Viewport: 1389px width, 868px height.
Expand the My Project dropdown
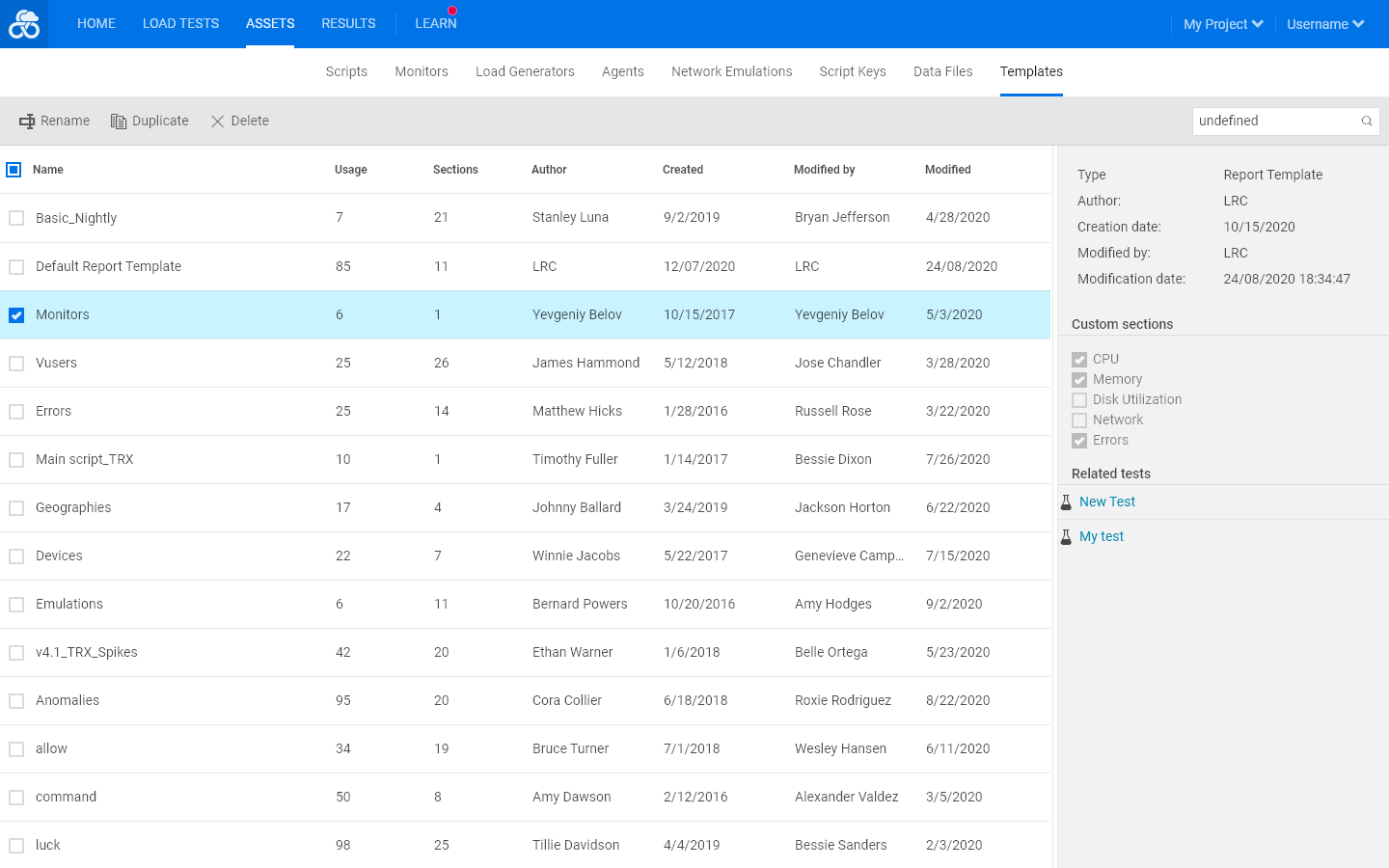click(x=1223, y=24)
